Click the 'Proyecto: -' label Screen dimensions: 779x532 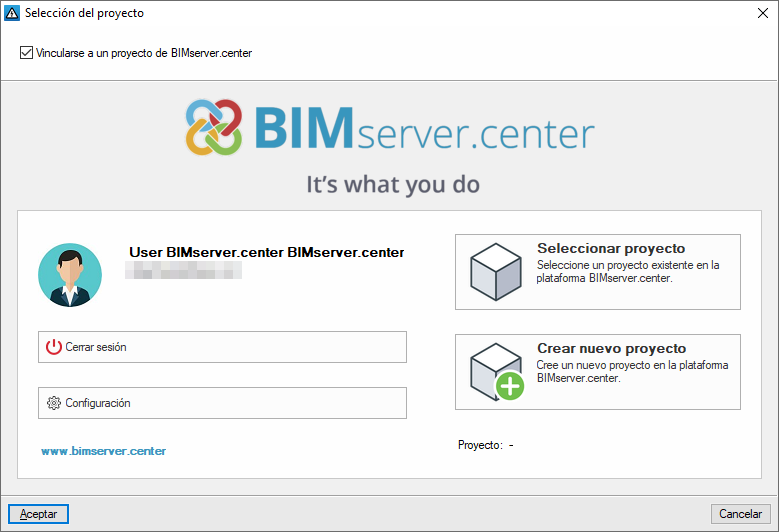pyautogui.click(x=485, y=445)
